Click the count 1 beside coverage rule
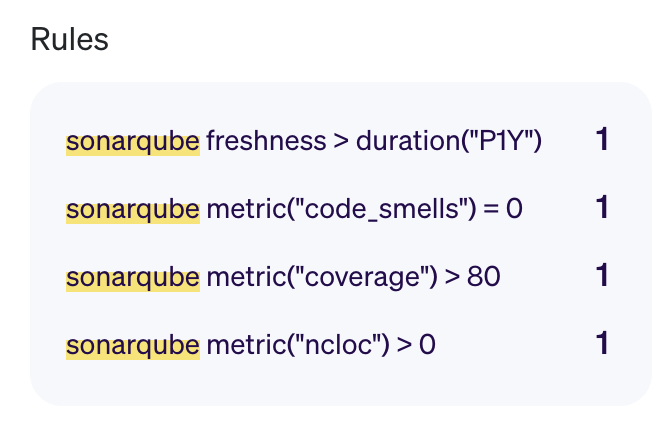 coord(602,275)
